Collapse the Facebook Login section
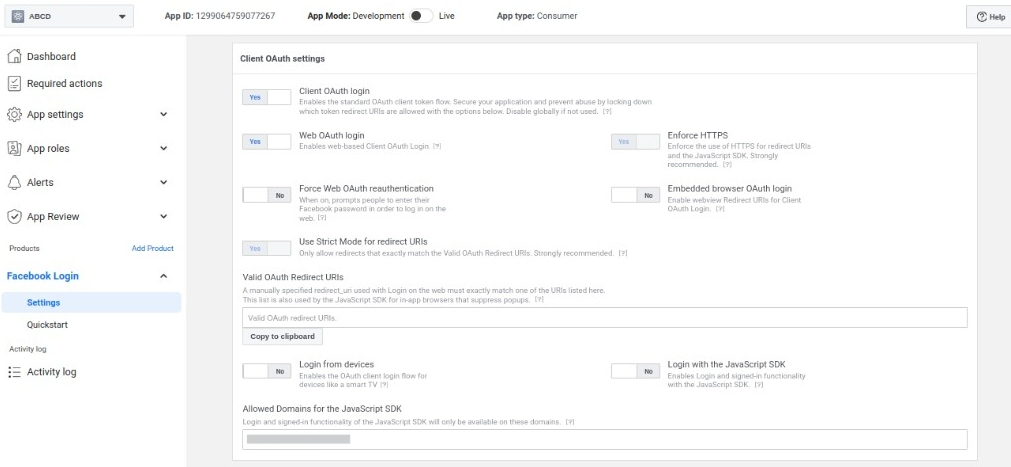The image size is (1011, 467). (x=164, y=276)
